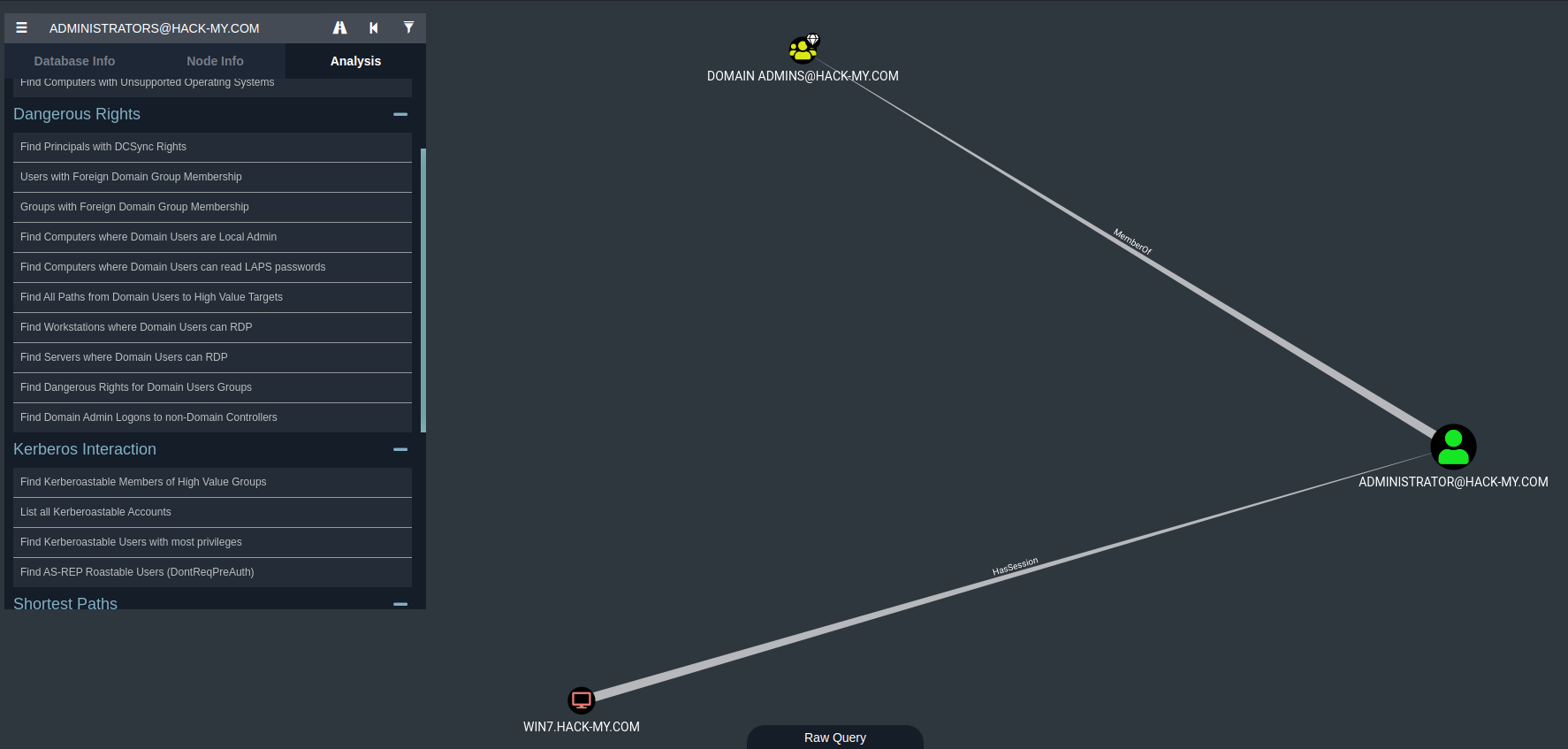Run Find Workstations where Domain Users can RDP
The image size is (1568, 749).
click(x=212, y=327)
